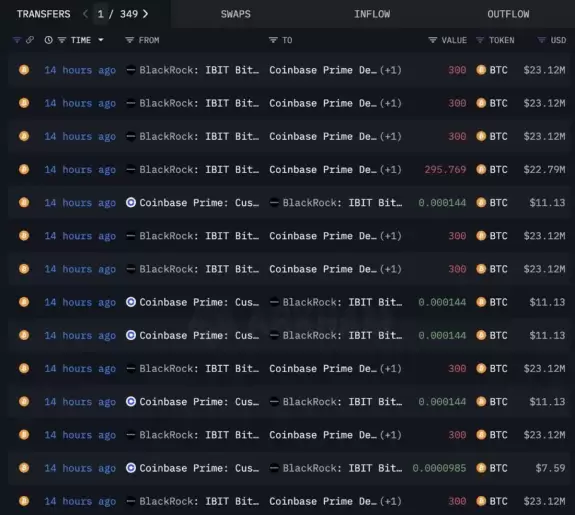
Task: Switch to the OUTFLOW tab
Action: coord(508,14)
